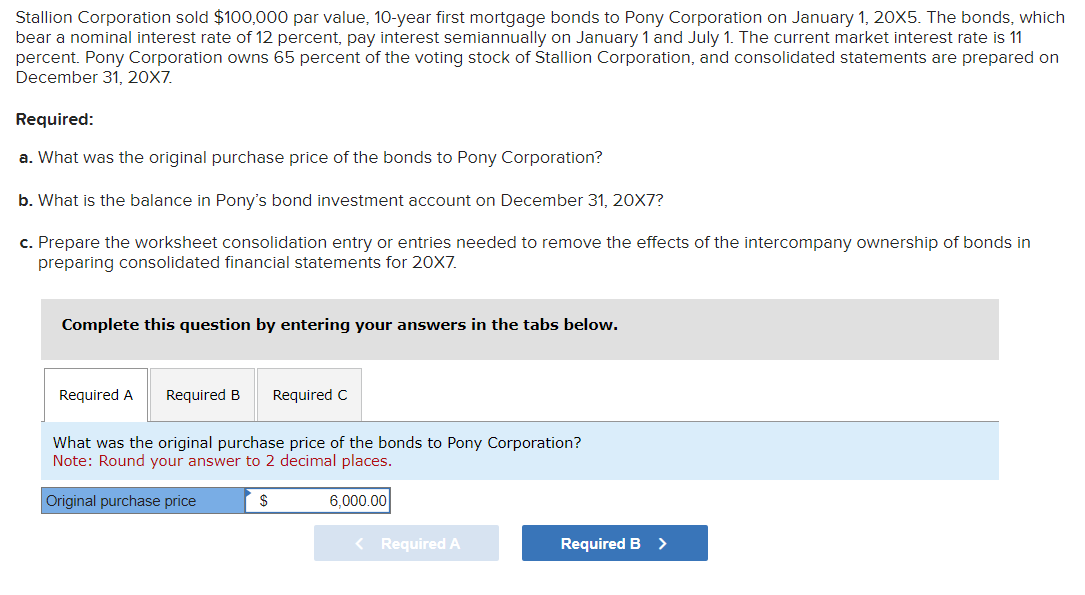Click the grayed '< Required A' button

[x=406, y=542]
